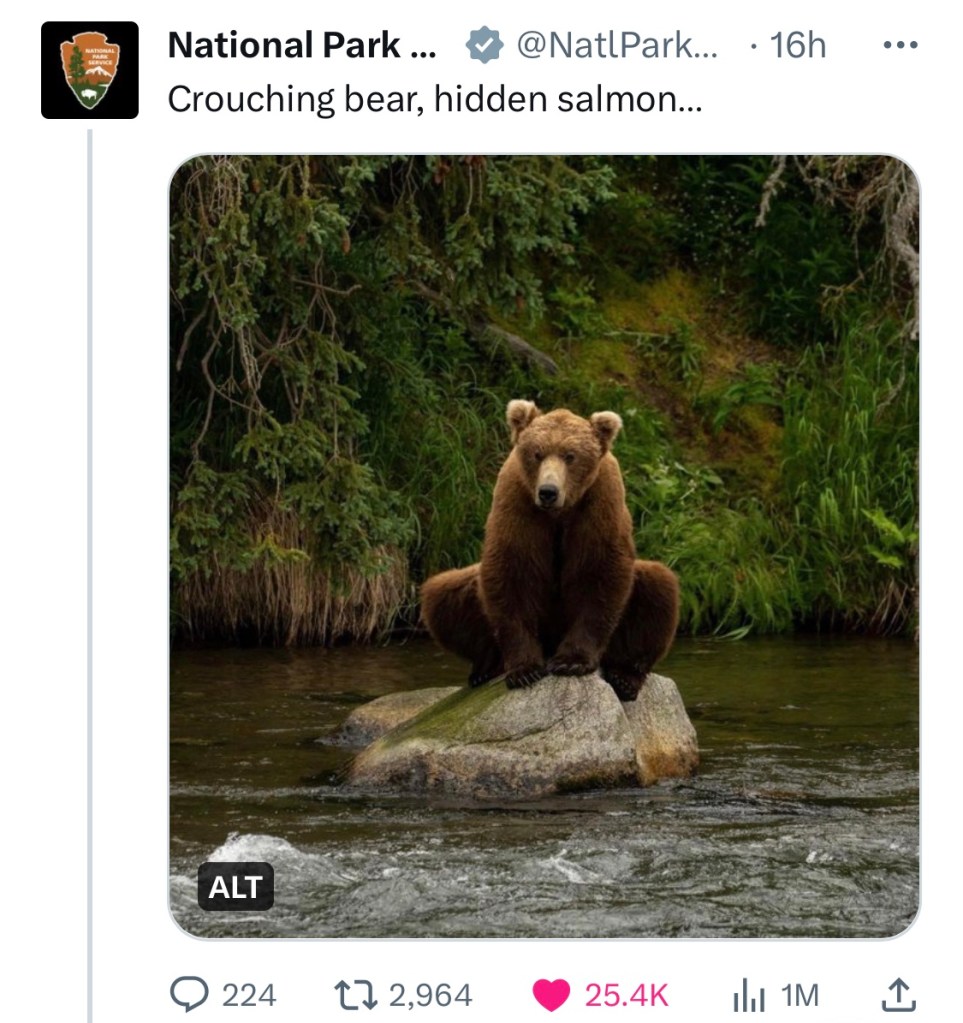Open view analytics bar chart icon
The height and width of the screenshot is (1023, 963).
tap(748, 994)
